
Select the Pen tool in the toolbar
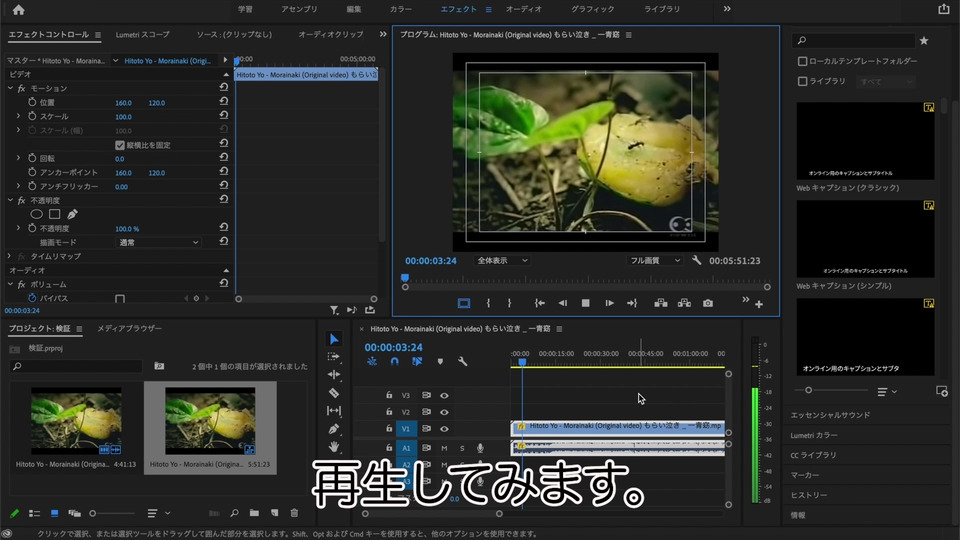coord(334,429)
